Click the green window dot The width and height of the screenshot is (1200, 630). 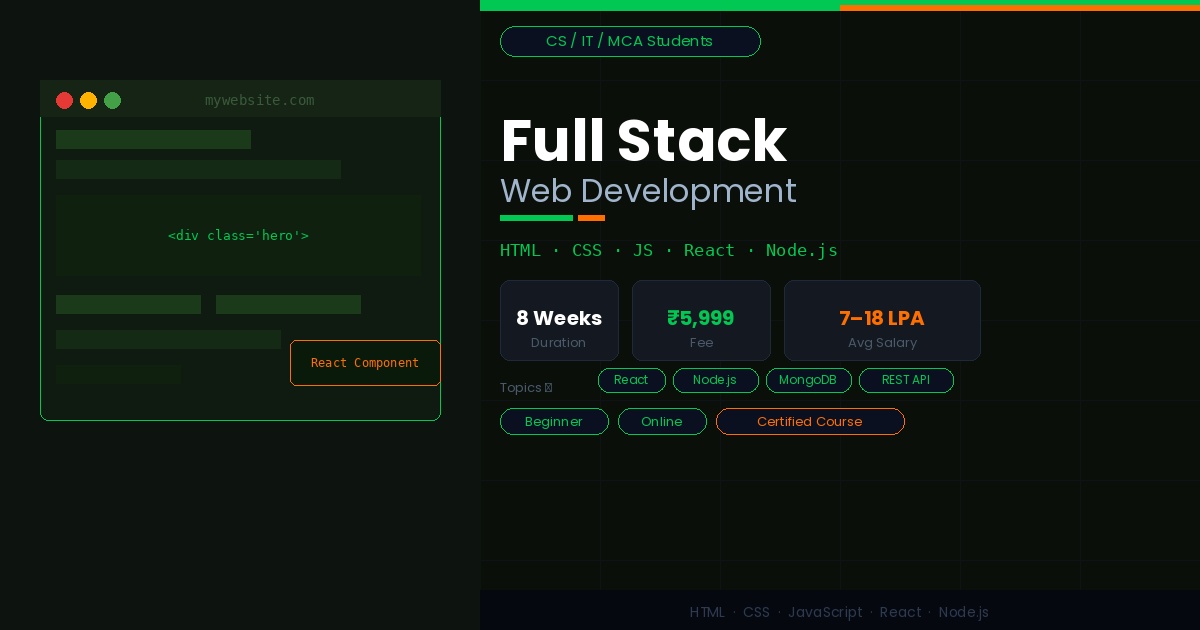(x=112, y=100)
